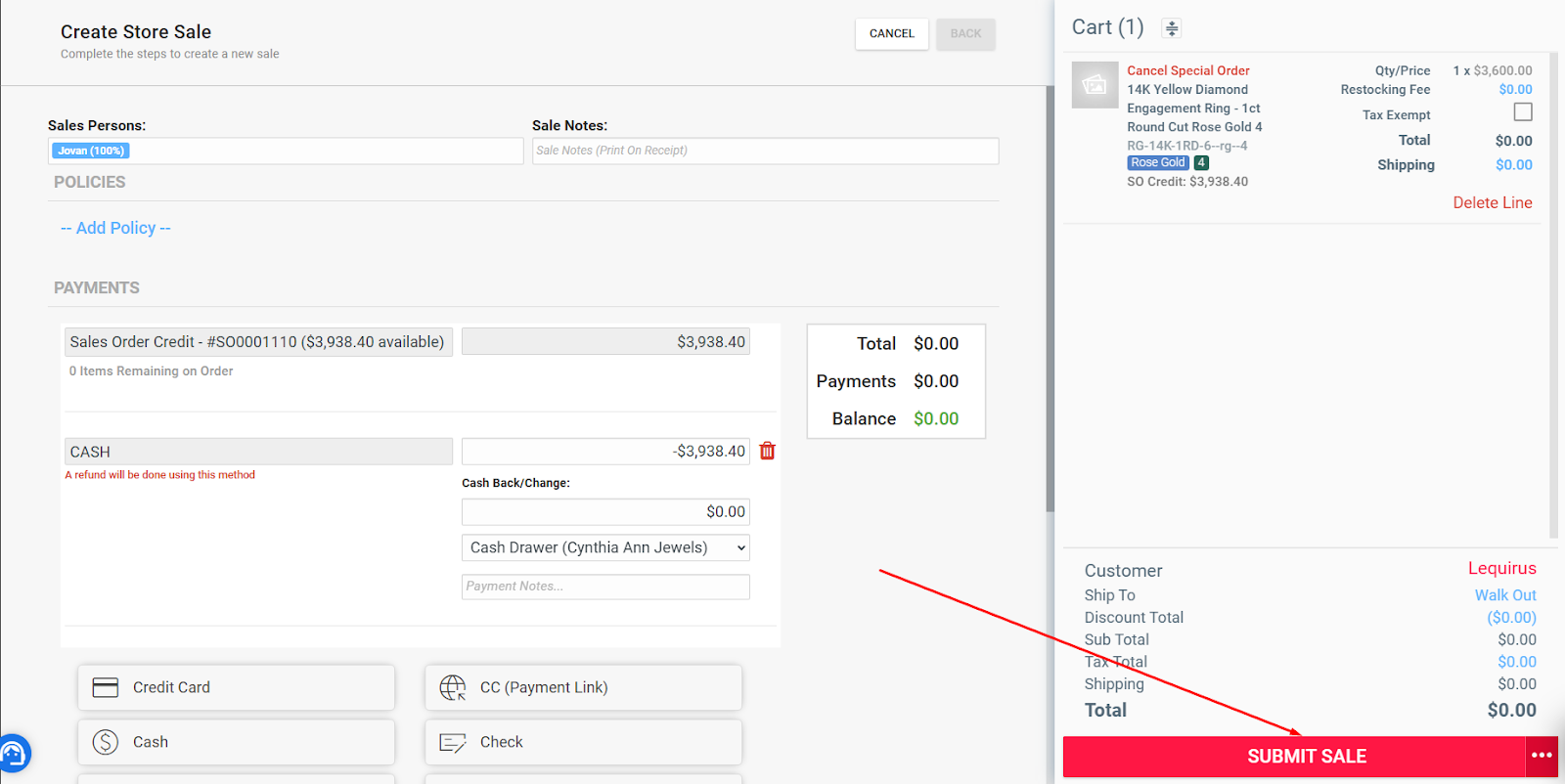
Task: Add a CC (Payment Link) payment
Action: pyautogui.click(x=583, y=687)
